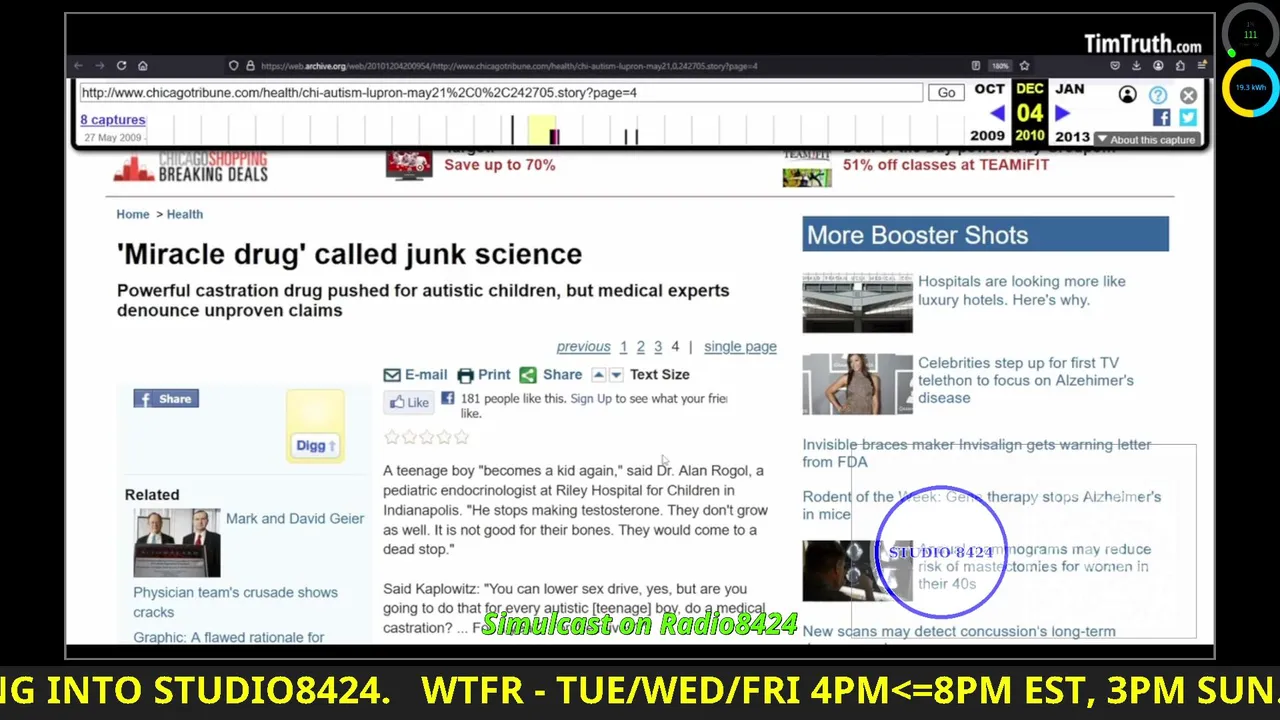Open Invisalign warning letter from FDA link
The height and width of the screenshot is (720, 1280).
pyautogui.click(x=977, y=453)
